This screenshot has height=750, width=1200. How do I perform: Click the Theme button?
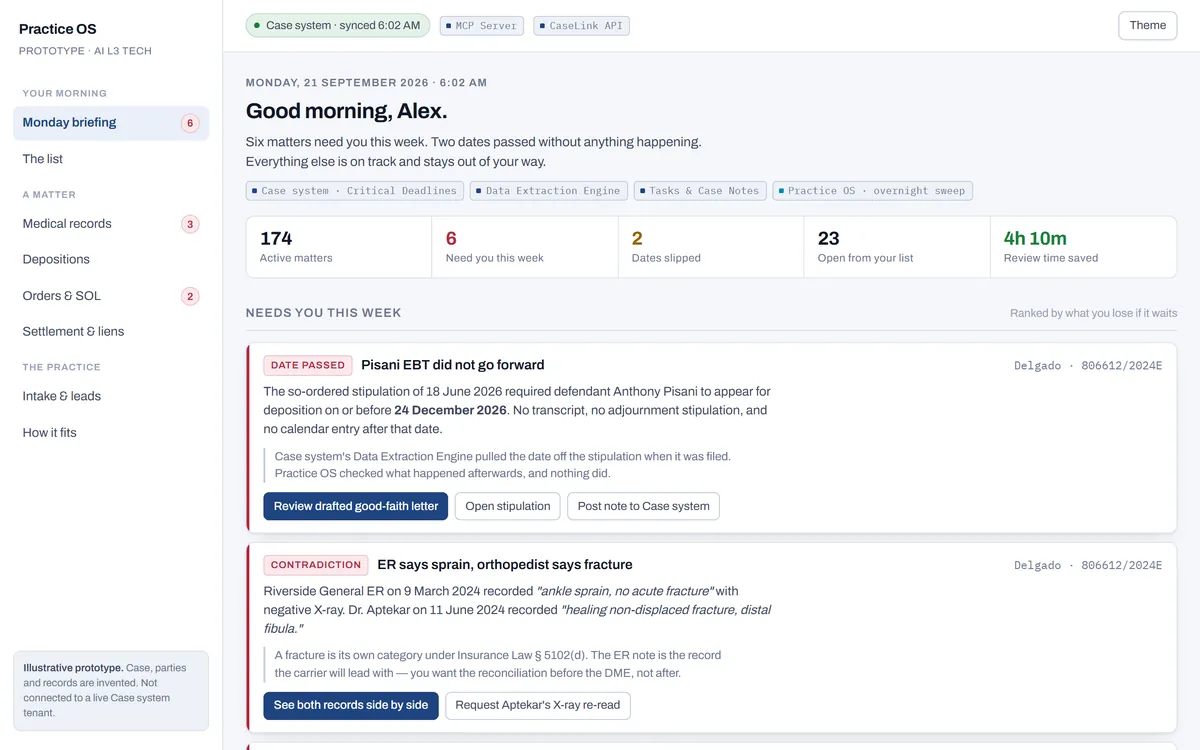click(x=1148, y=26)
